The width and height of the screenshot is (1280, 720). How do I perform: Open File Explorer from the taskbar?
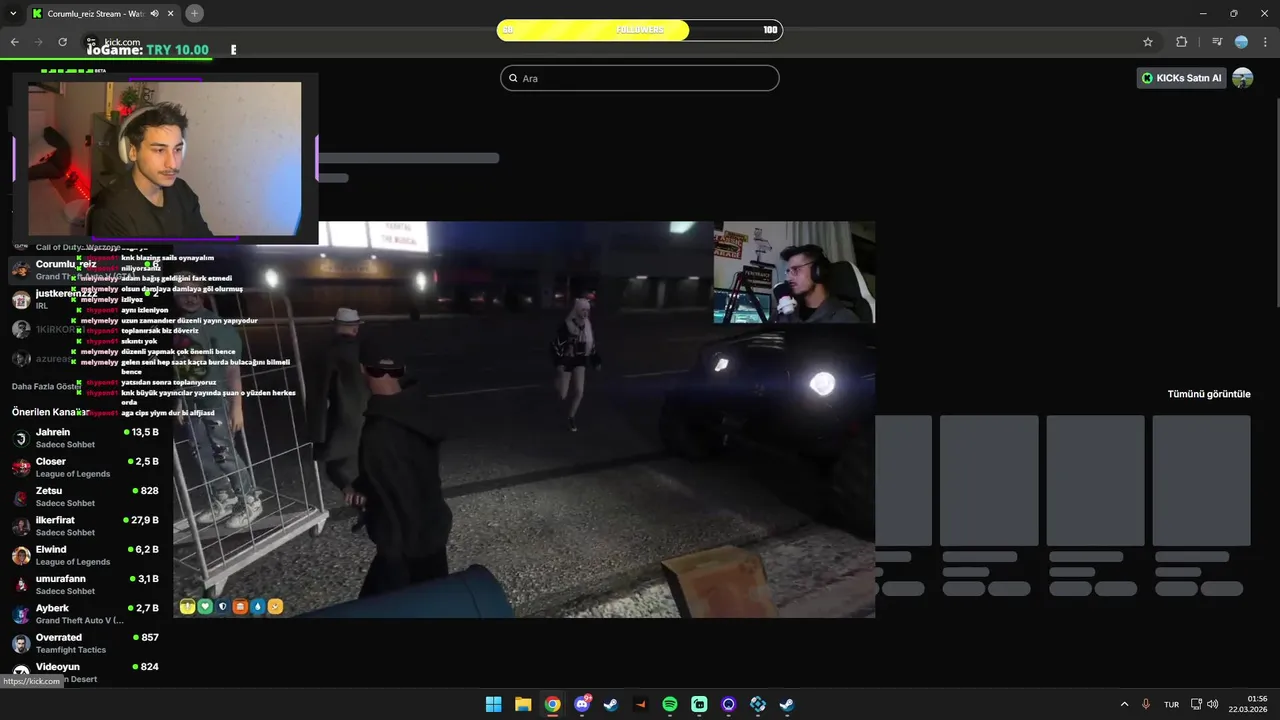coord(523,704)
